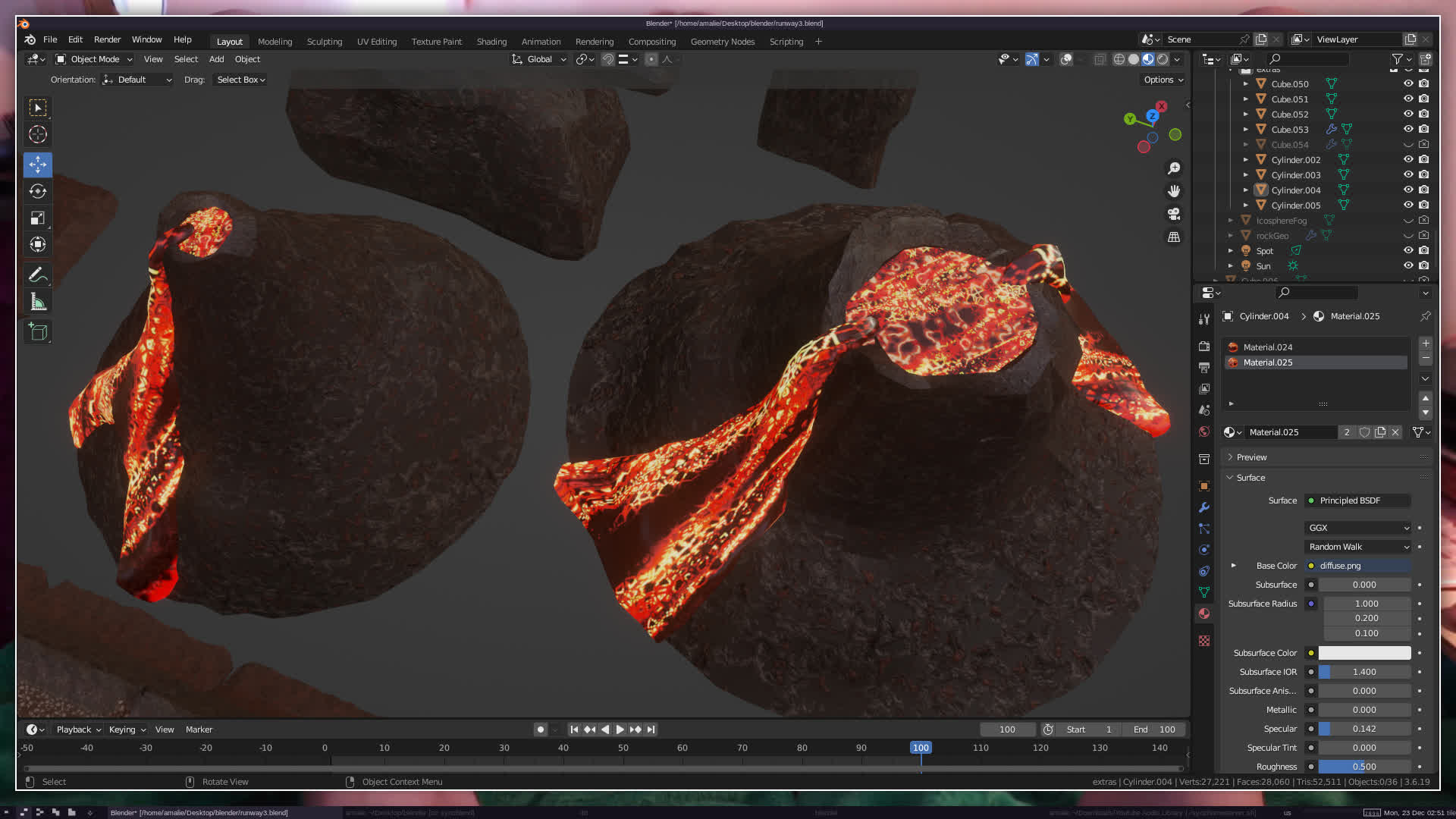Image resolution: width=1456 pixels, height=819 pixels.
Task: Select the Scale tool
Action: pyautogui.click(x=38, y=218)
